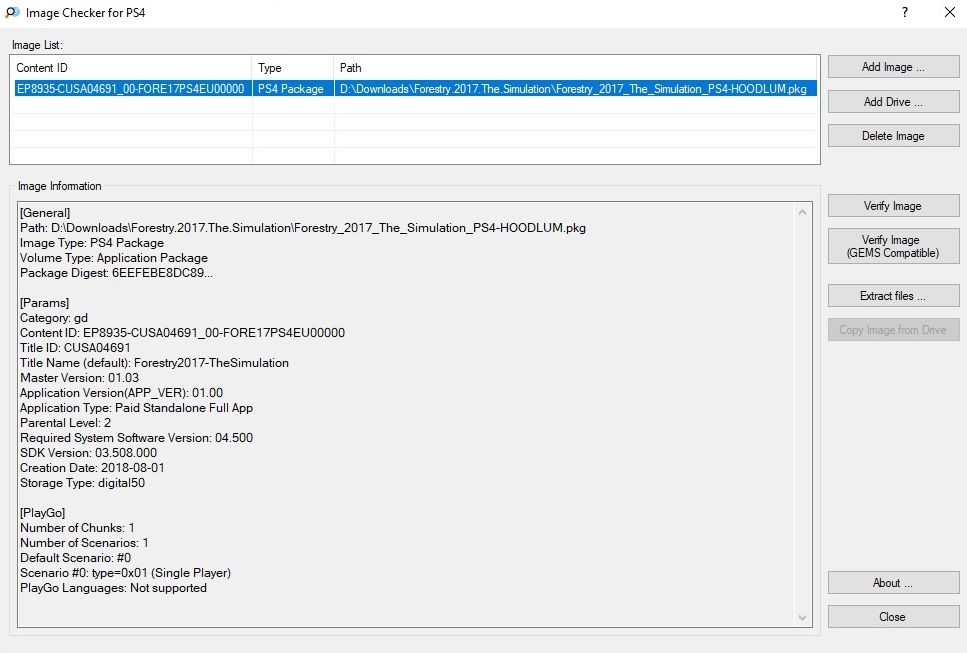Click the PlayGo Languages: Not supported line
This screenshot has width=967, height=653.
pos(113,588)
